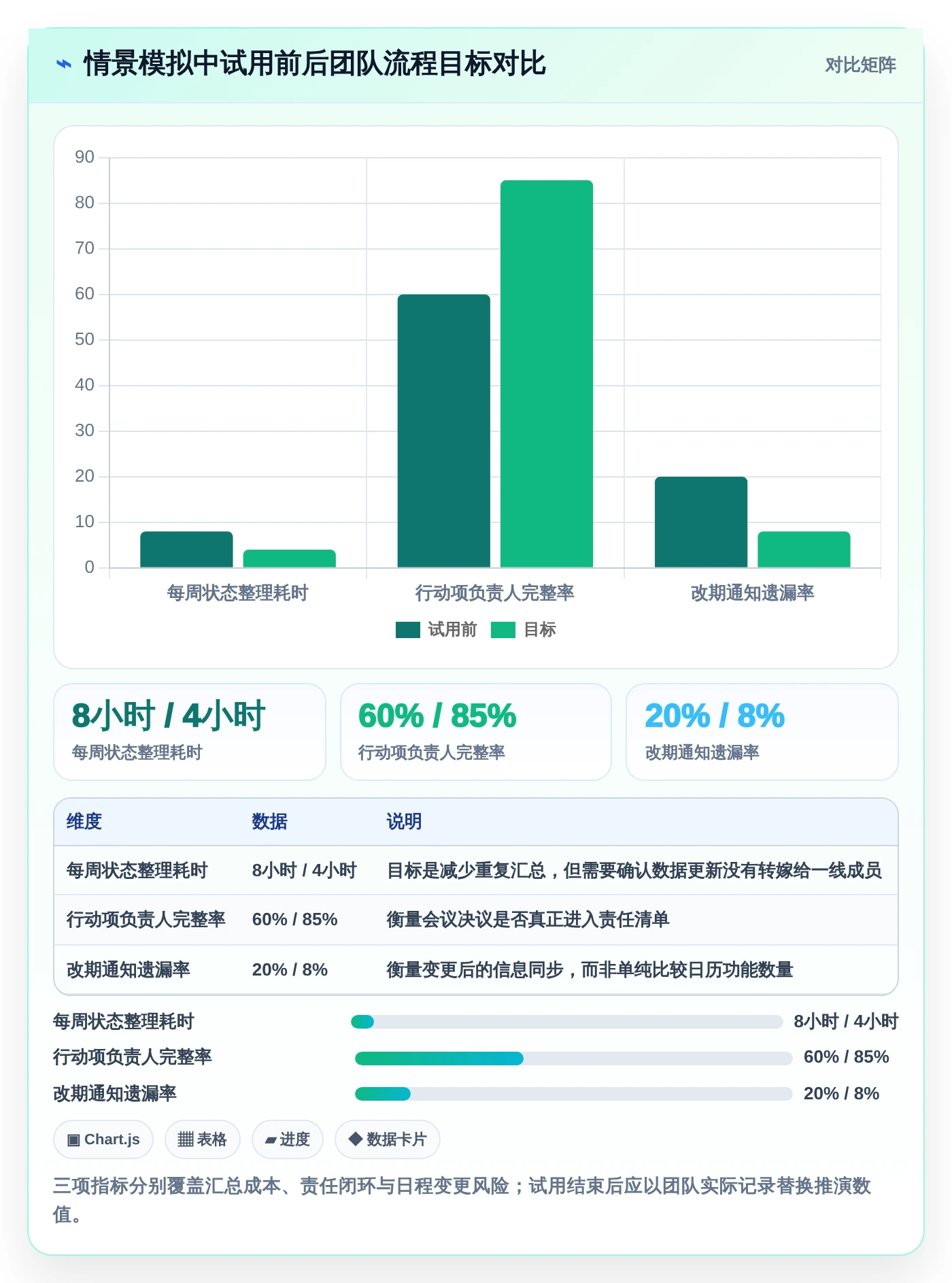Click the table cell reading 60% / 85%

coord(295,920)
